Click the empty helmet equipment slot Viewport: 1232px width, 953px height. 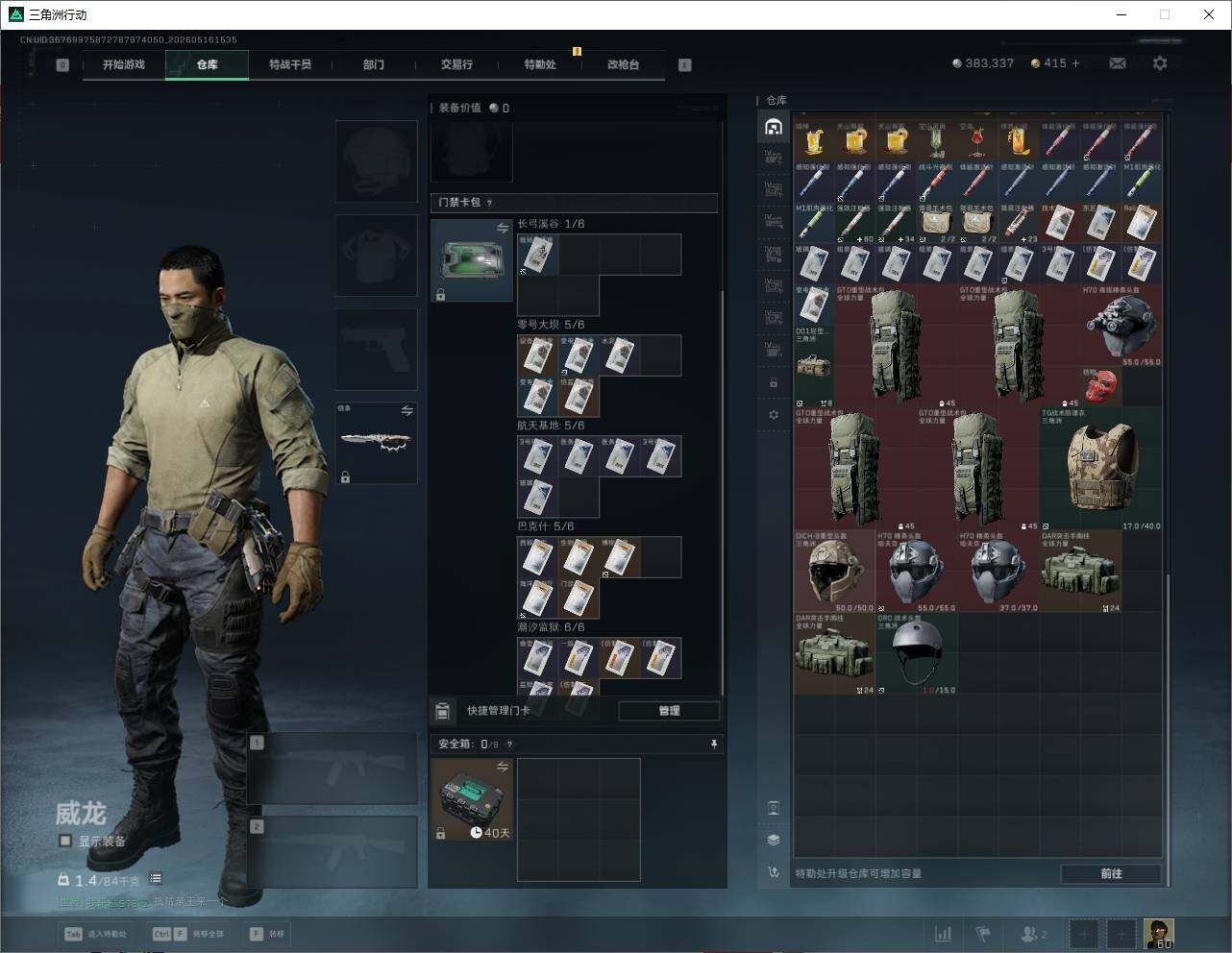[x=376, y=160]
